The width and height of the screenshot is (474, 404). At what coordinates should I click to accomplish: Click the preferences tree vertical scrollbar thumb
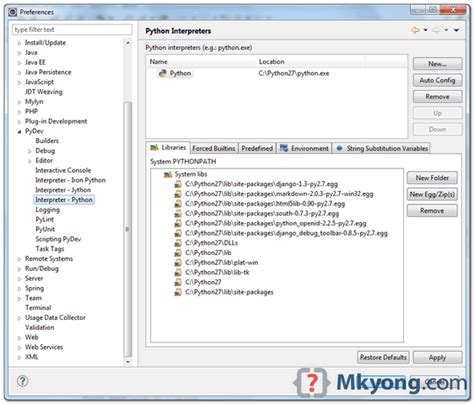128,229
